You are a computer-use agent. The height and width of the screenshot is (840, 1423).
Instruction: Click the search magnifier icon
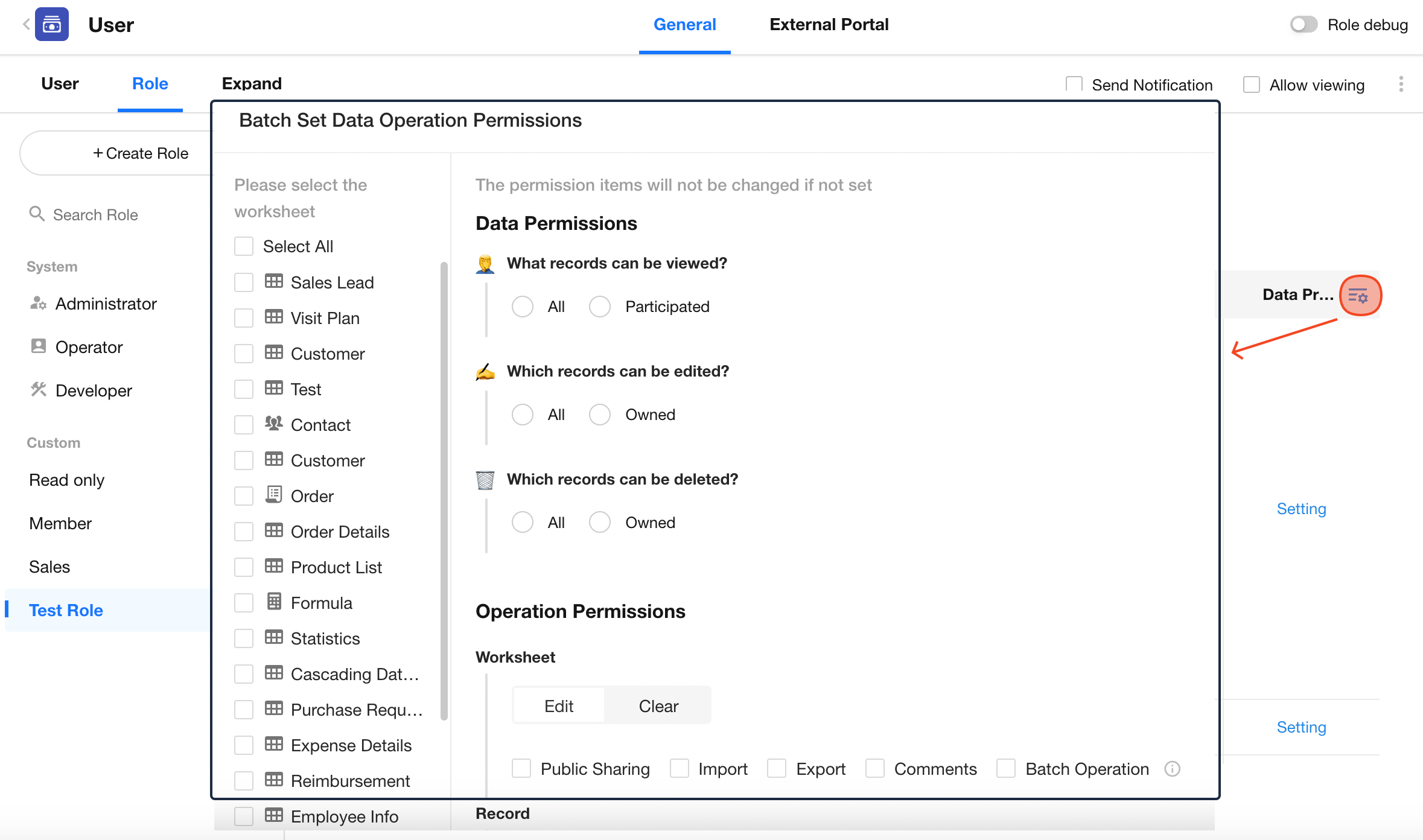37,214
